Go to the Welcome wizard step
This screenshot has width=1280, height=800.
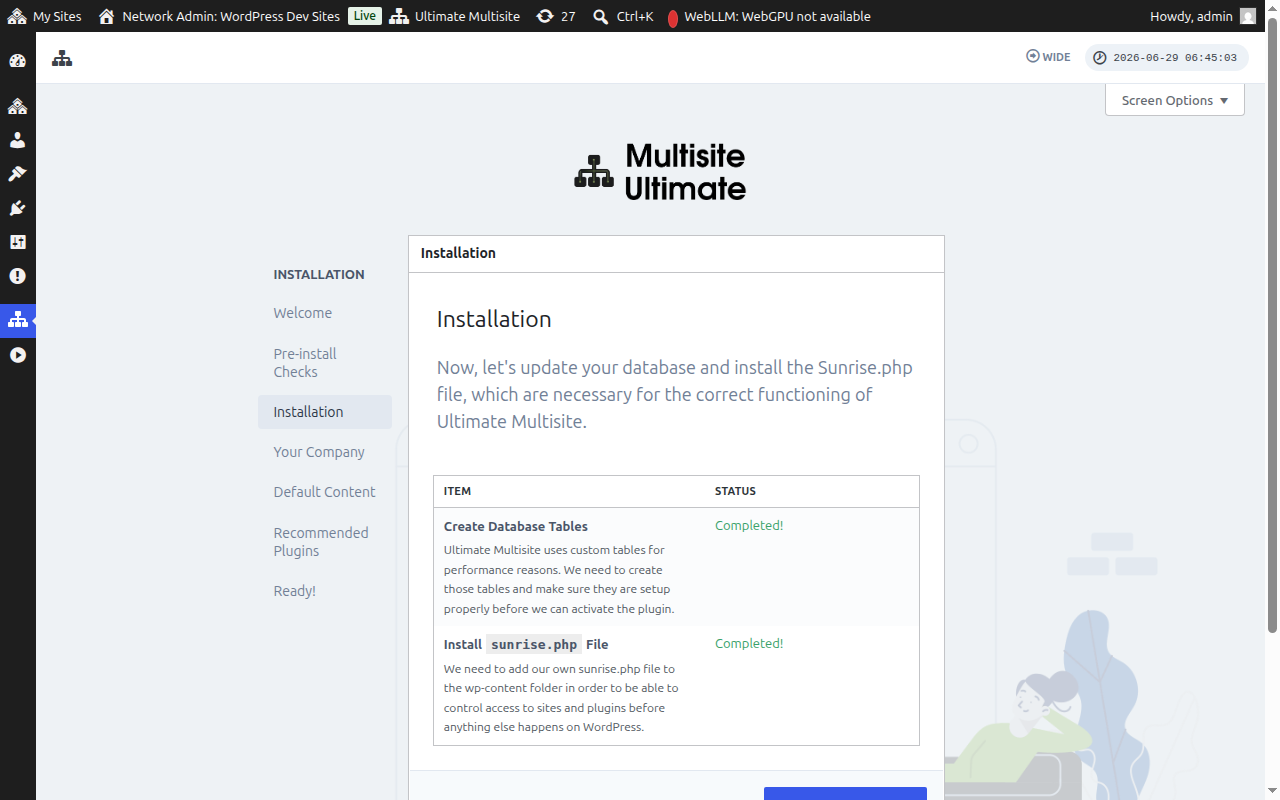coord(303,313)
